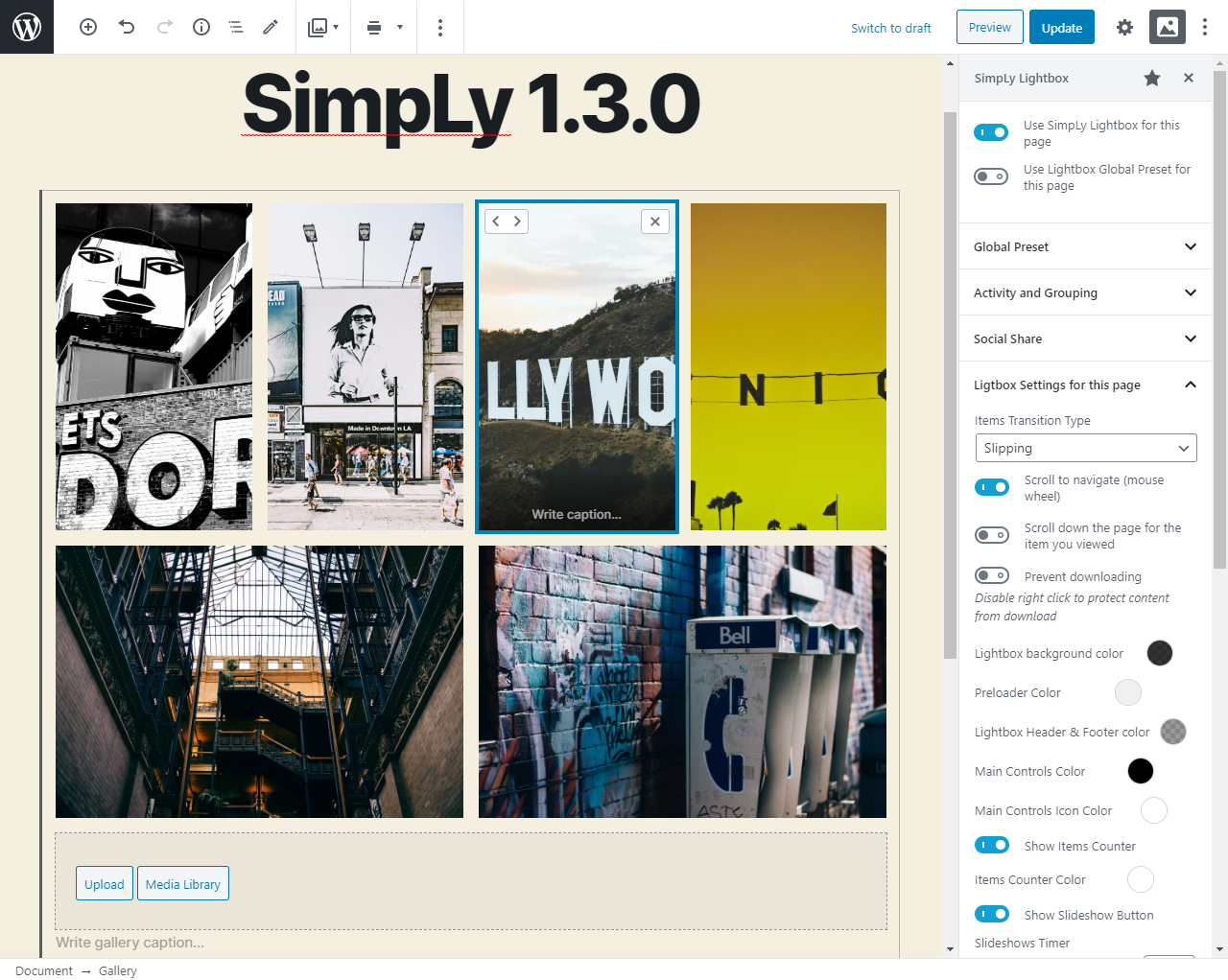Unpin SimpLy Lightbox from toolbar star
Viewport: 1228px width, 980px height.
1152,78
